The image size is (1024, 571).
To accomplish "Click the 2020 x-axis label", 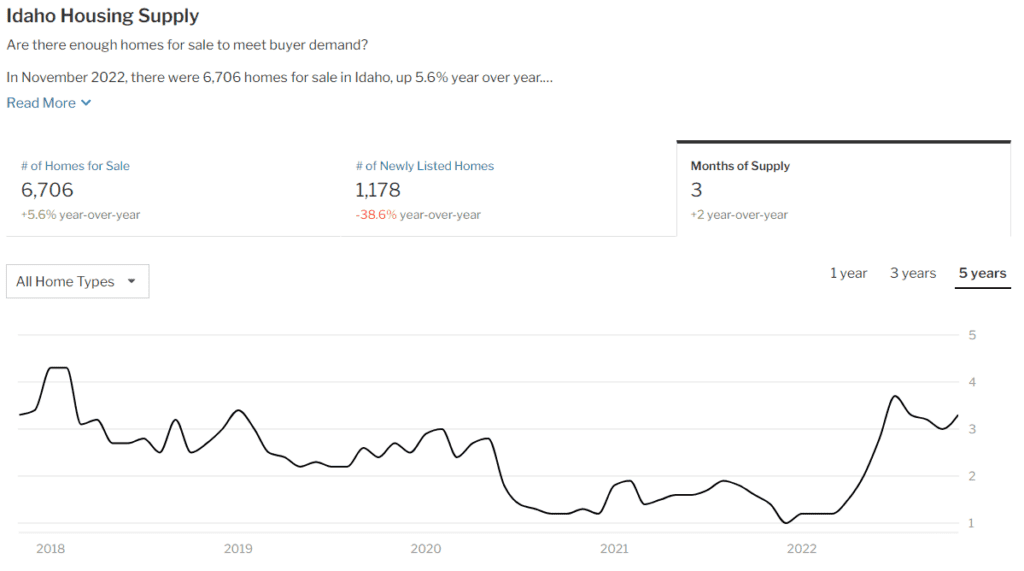I will click(x=426, y=548).
